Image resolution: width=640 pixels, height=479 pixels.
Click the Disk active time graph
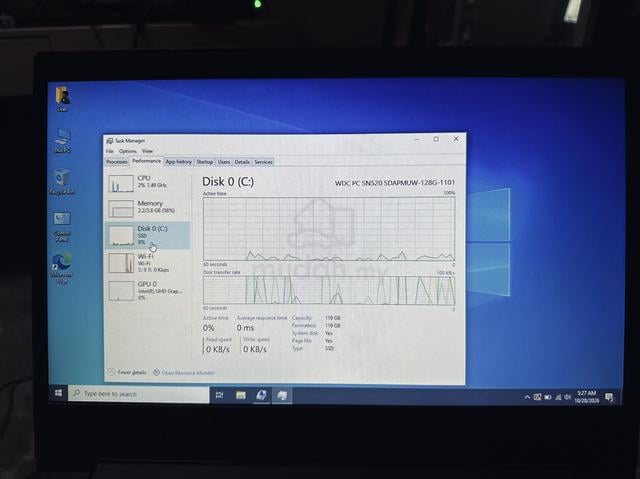tap(329, 229)
